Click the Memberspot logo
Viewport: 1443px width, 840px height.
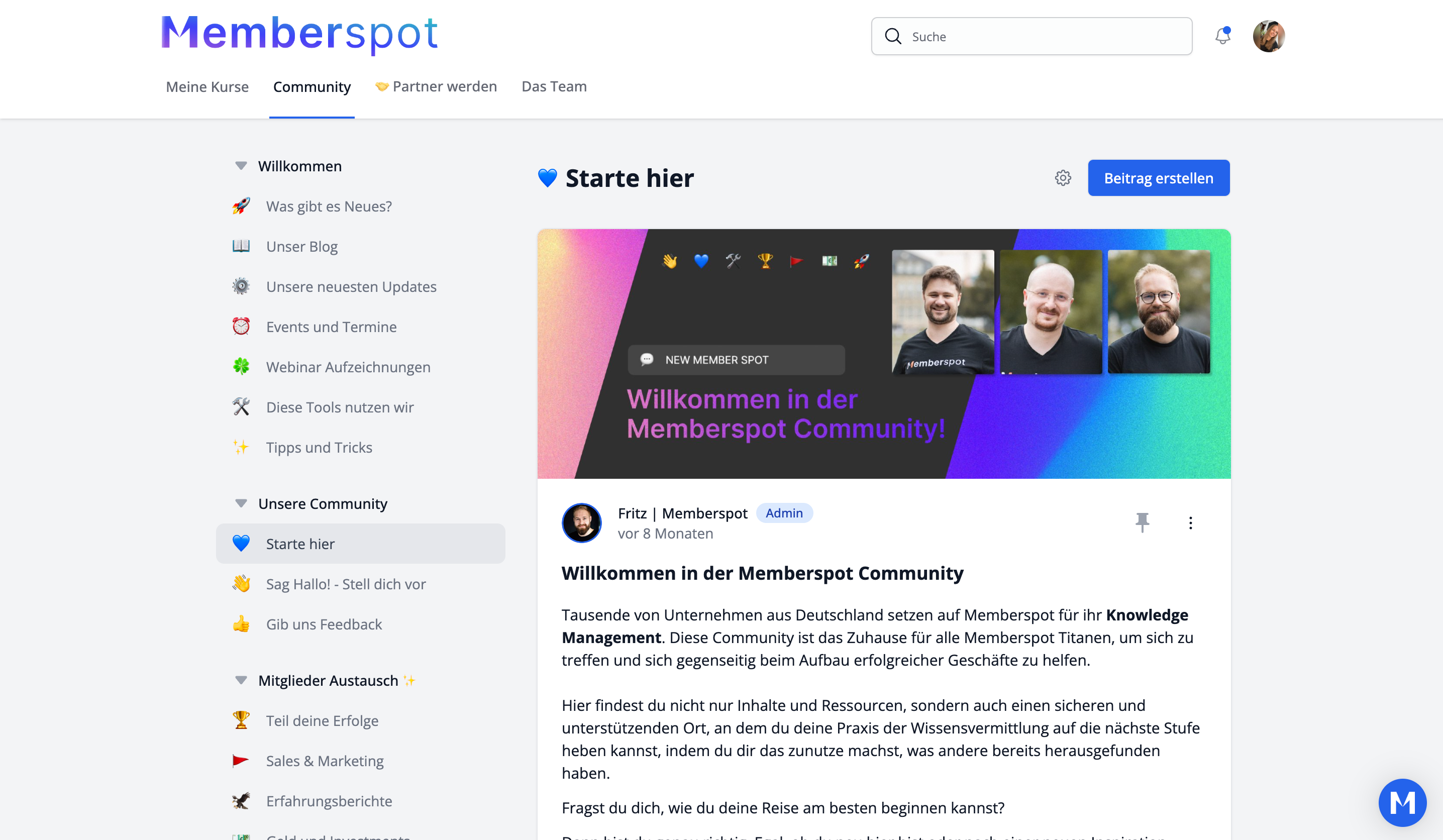click(299, 33)
